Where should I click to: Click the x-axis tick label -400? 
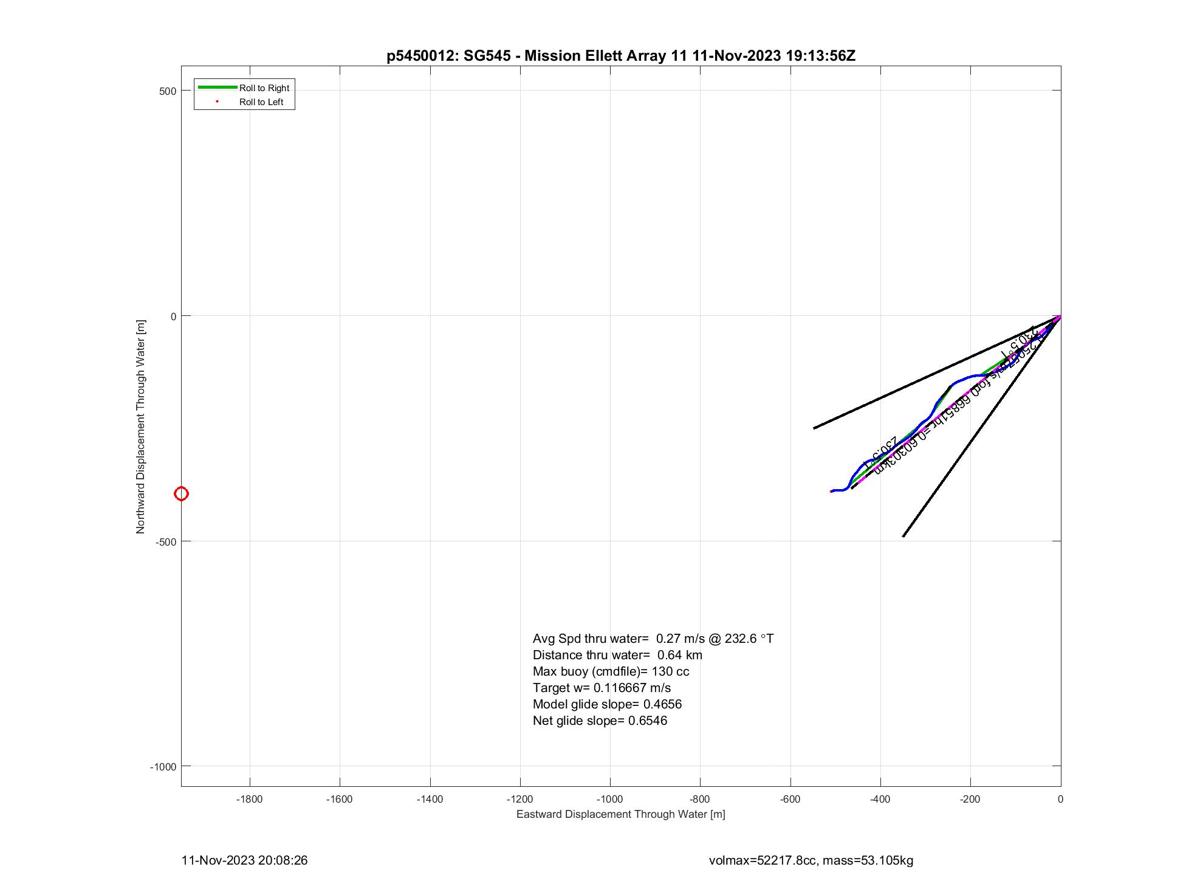(x=880, y=799)
